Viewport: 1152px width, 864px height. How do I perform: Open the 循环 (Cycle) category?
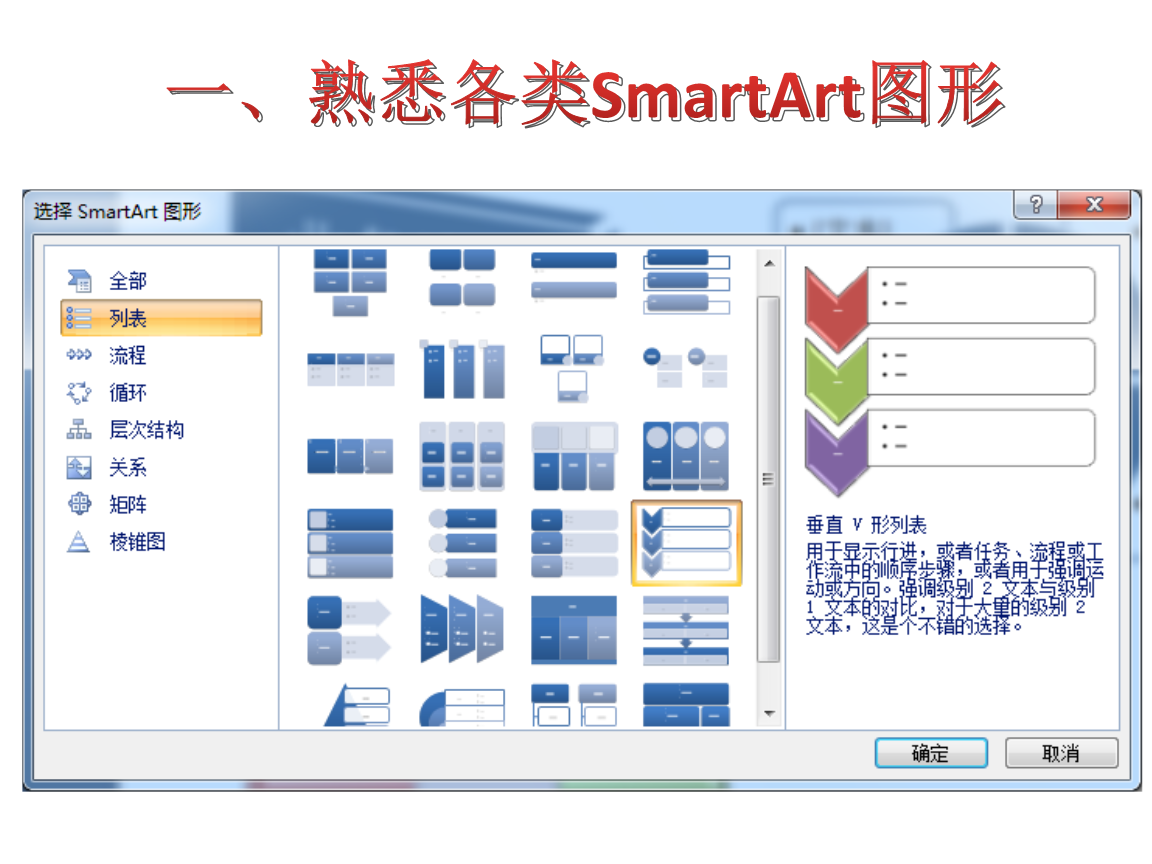point(127,393)
